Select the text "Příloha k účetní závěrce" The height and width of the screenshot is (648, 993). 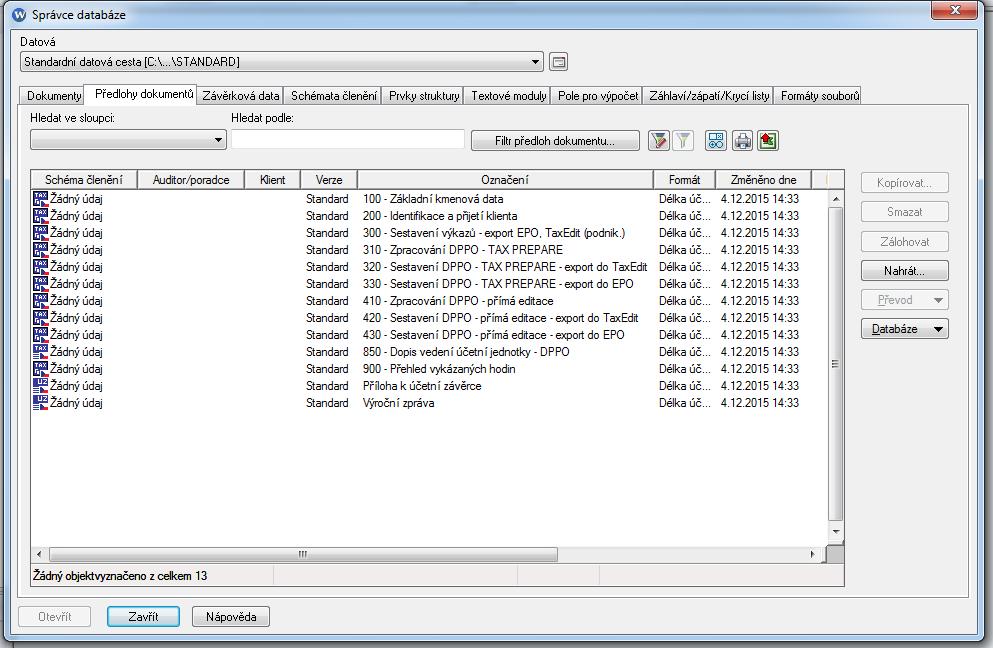422,386
